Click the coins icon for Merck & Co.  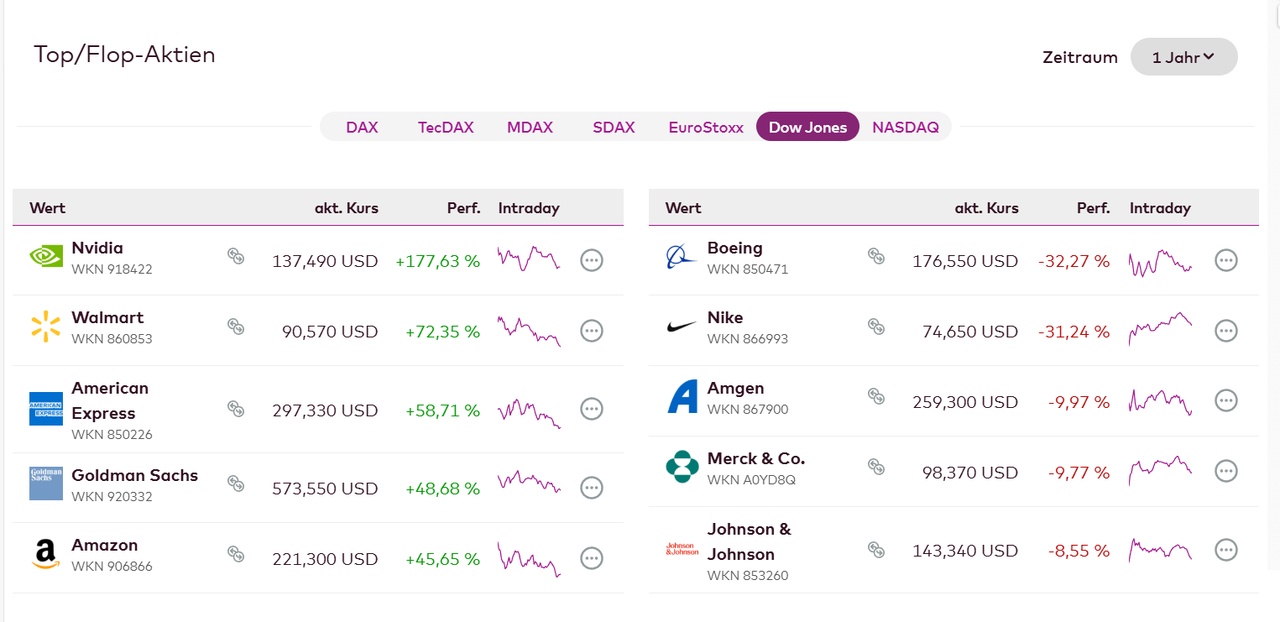pyautogui.click(x=876, y=467)
